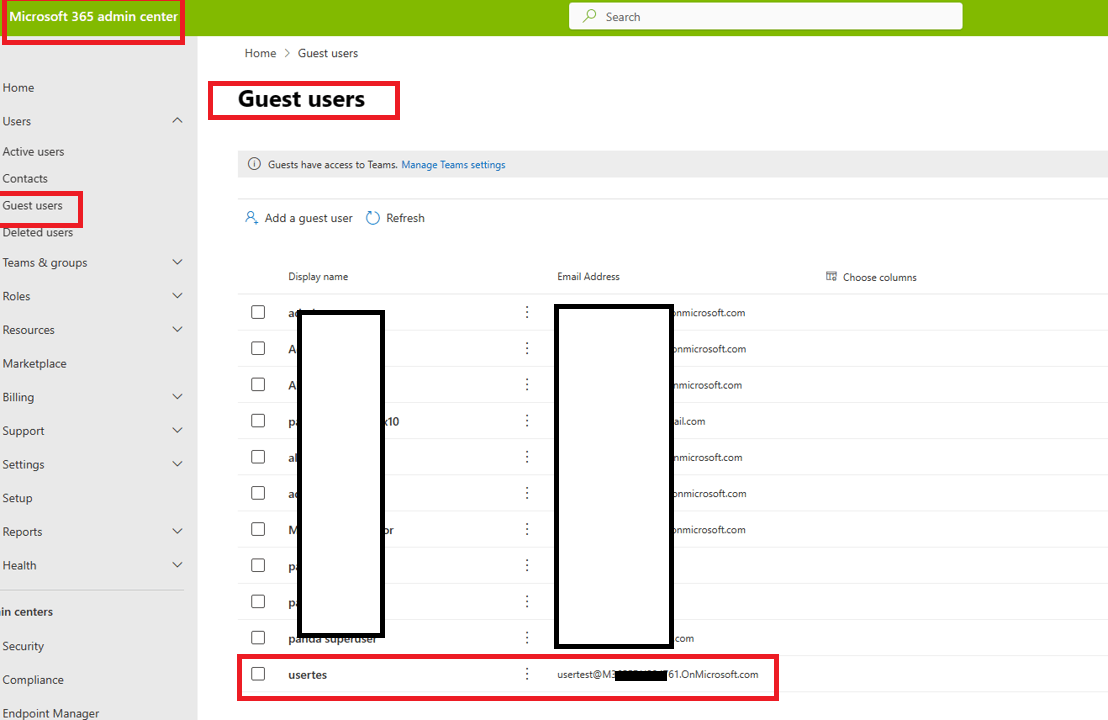This screenshot has width=1108, height=720.
Task: Expand the Billing navigation section
Action: 177,397
